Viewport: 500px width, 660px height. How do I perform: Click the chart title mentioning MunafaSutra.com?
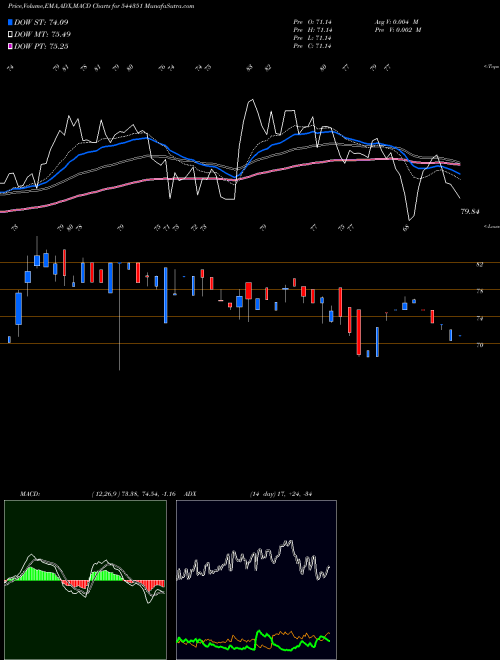[x=101, y=7]
